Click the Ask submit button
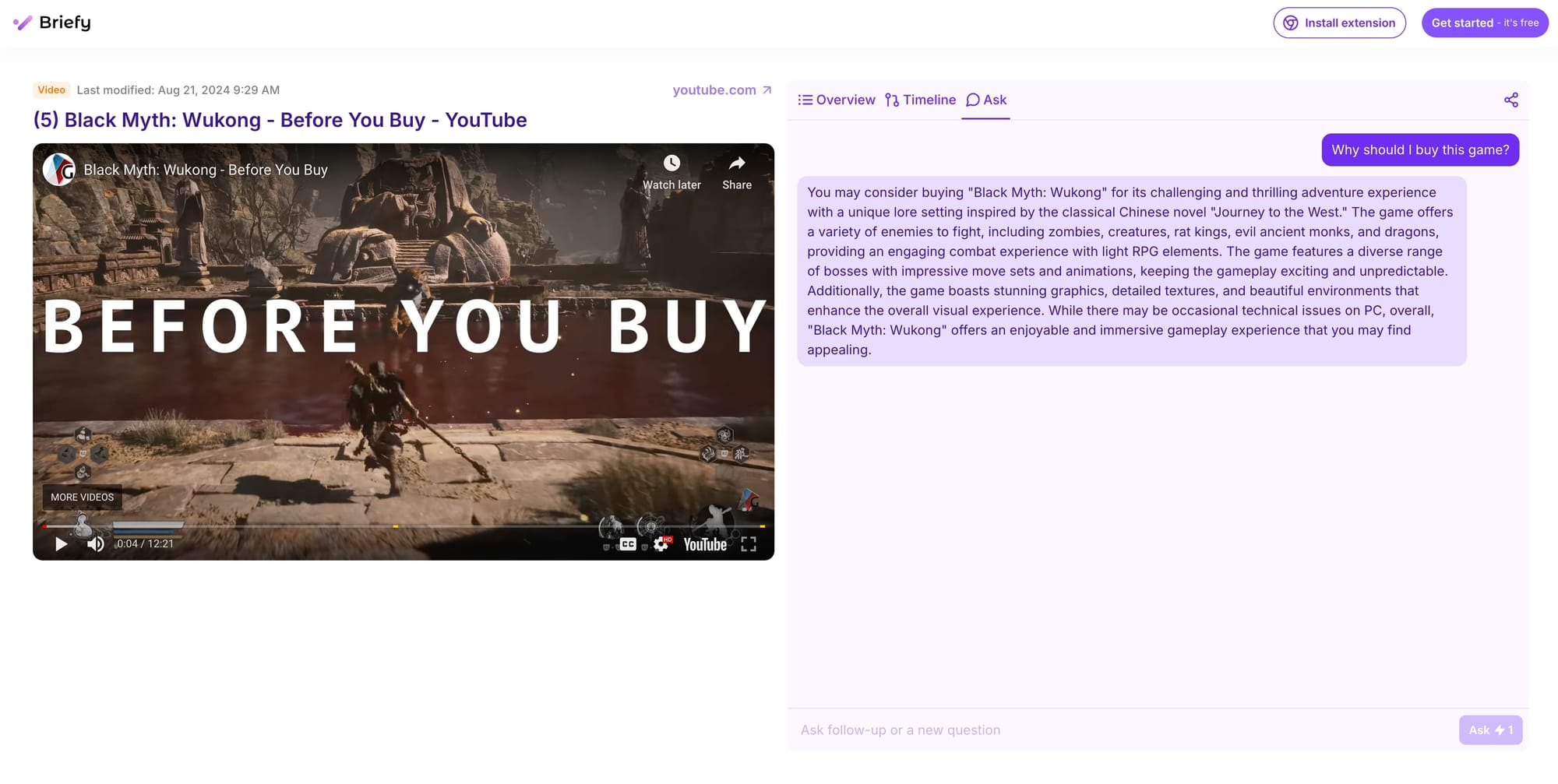The height and width of the screenshot is (784, 1558). pyautogui.click(x=1491, y=730)
